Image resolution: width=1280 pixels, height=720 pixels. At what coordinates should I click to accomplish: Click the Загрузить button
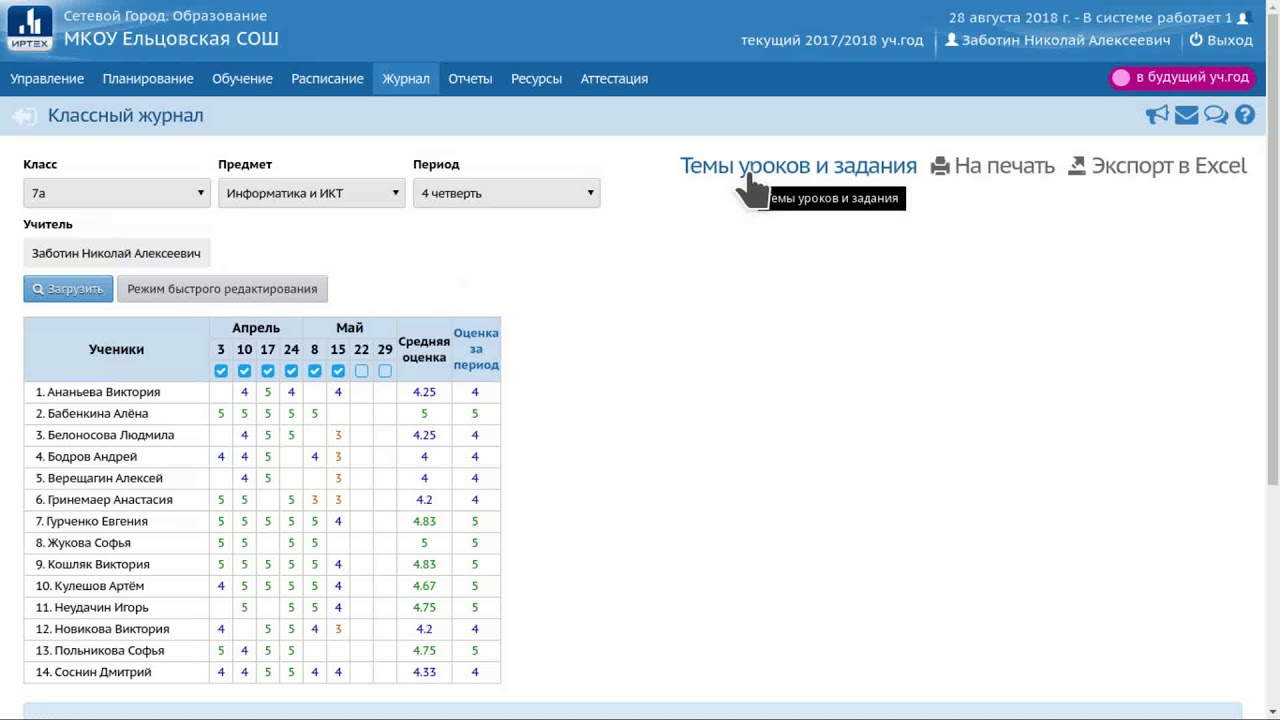click(68, 289)
